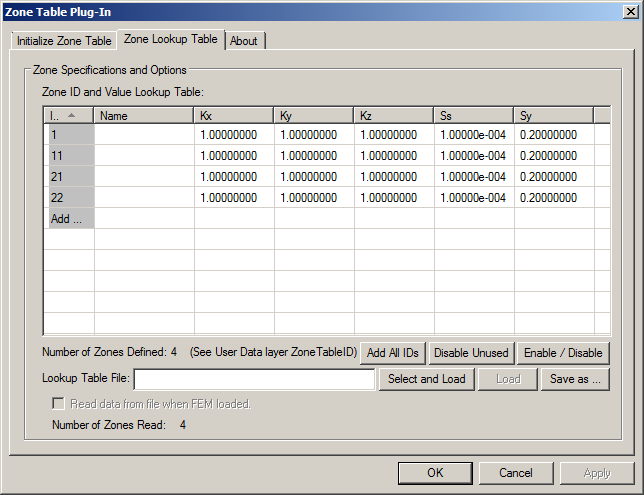
Task: Click the Cancel button
Action: coord(516,472)
